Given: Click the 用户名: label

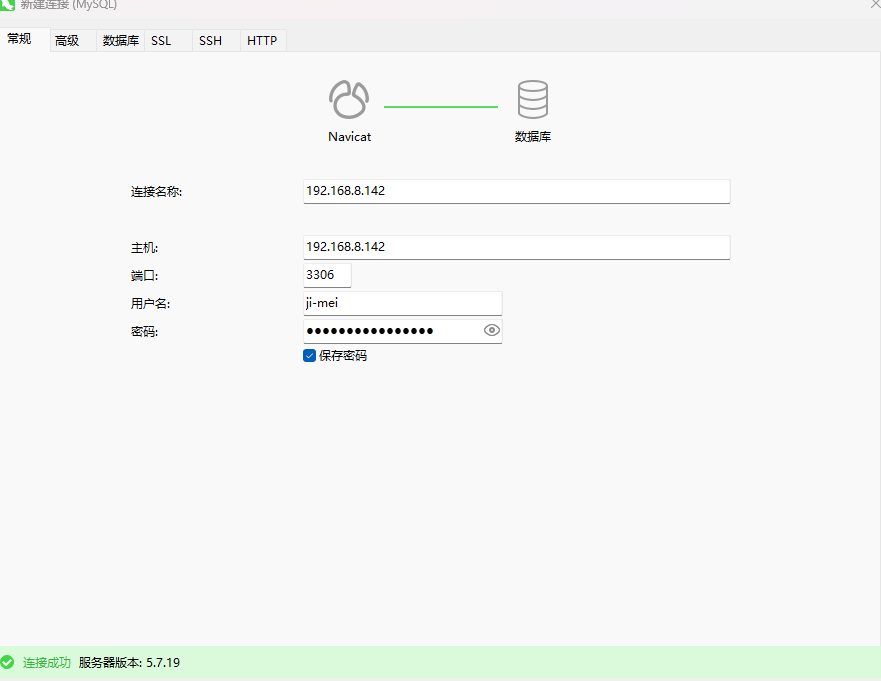Looking at the screenshot, I should click(150, 303).
